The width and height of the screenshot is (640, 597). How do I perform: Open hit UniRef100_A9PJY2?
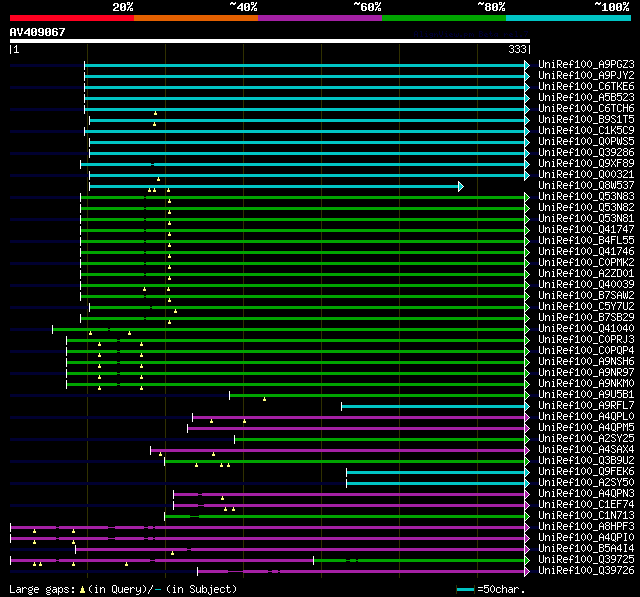point(586,75)
